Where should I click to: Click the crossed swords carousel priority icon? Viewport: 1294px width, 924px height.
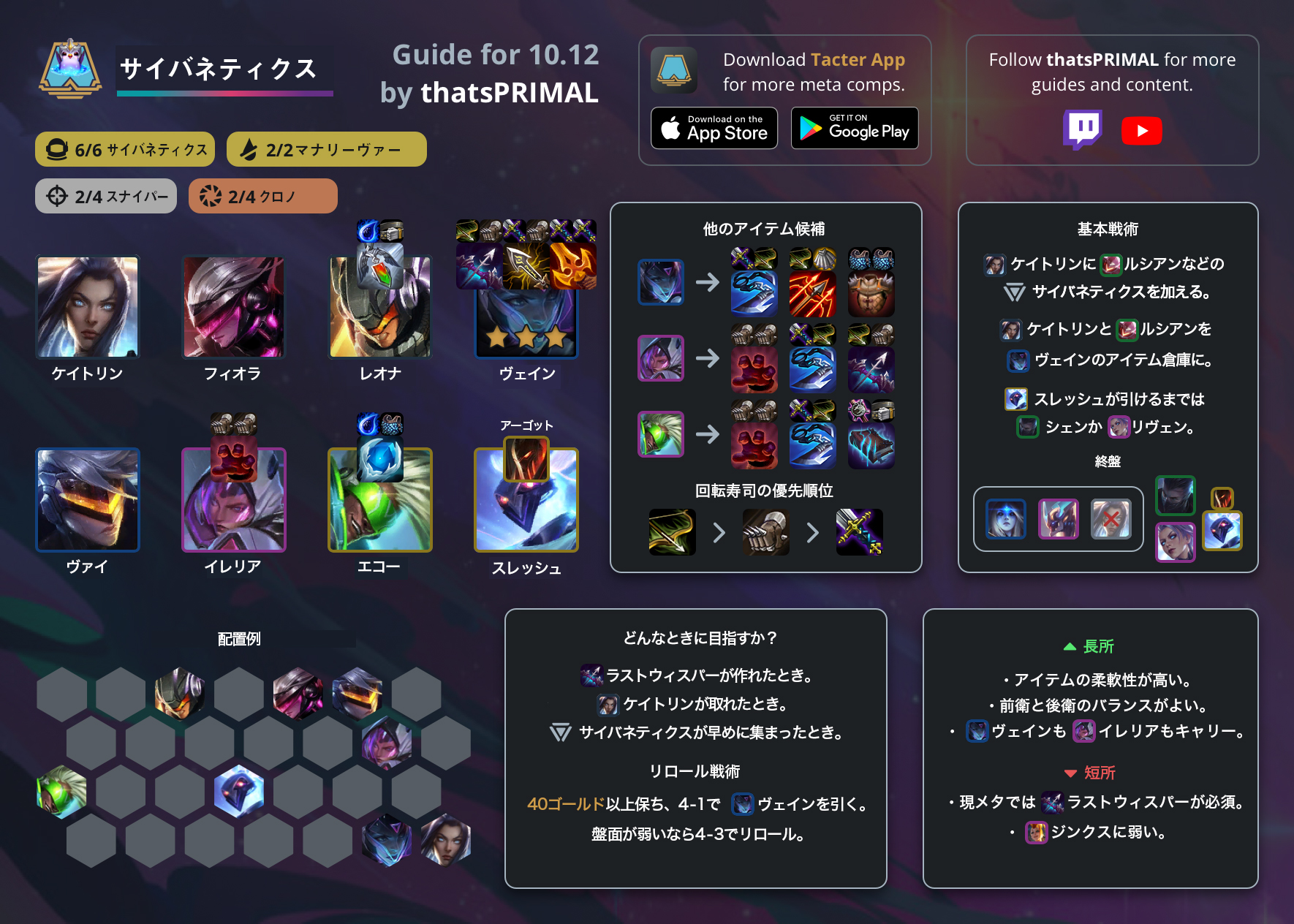pos(859,532)
